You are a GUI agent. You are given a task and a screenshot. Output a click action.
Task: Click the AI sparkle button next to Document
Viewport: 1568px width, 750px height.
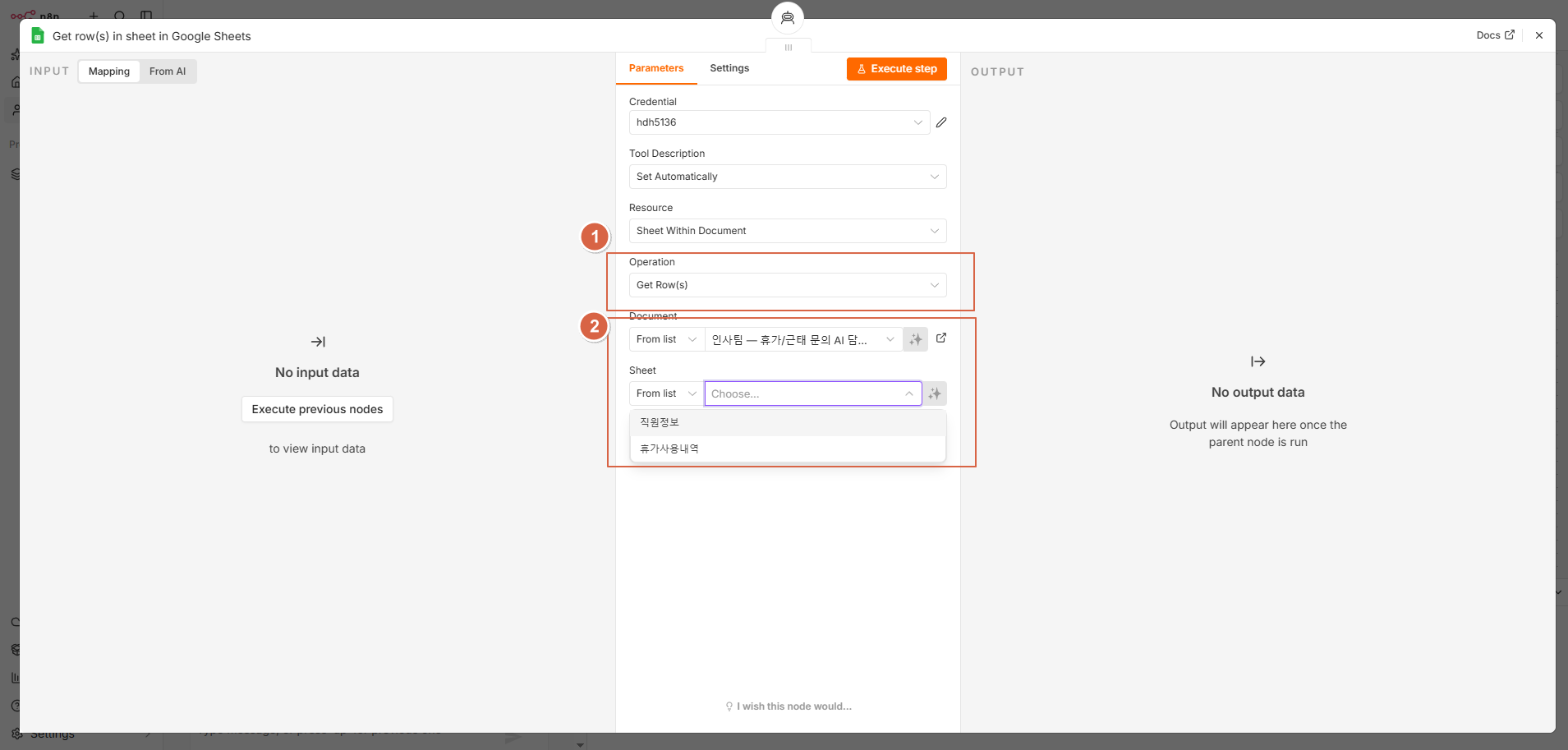915,339
